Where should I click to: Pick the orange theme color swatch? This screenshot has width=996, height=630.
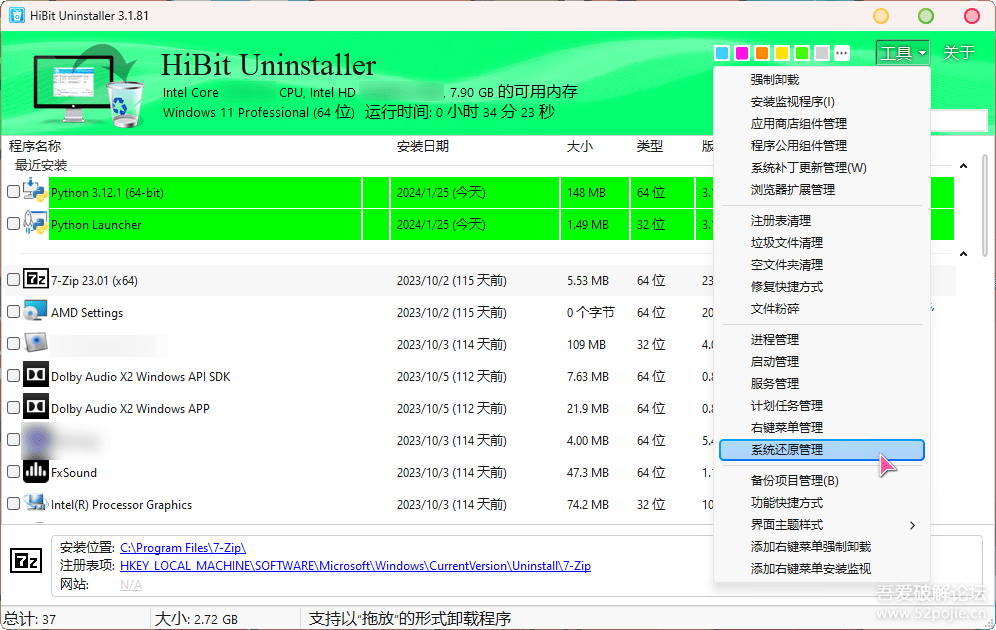[762, 53]
